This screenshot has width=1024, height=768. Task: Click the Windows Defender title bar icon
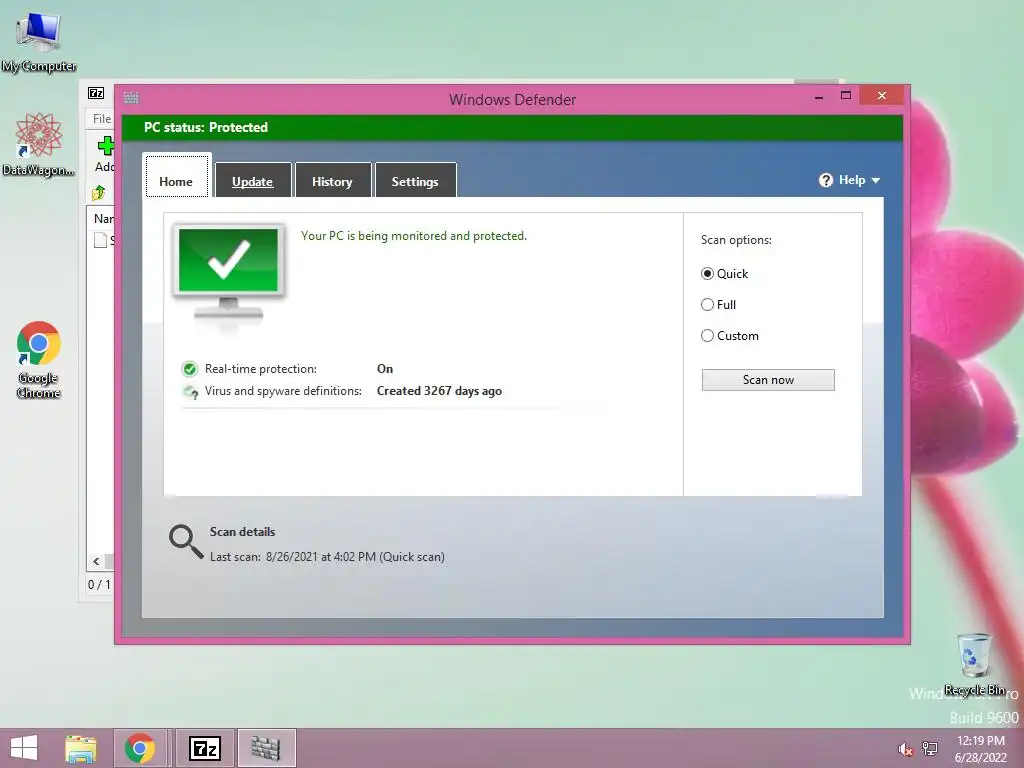[131, 98]
